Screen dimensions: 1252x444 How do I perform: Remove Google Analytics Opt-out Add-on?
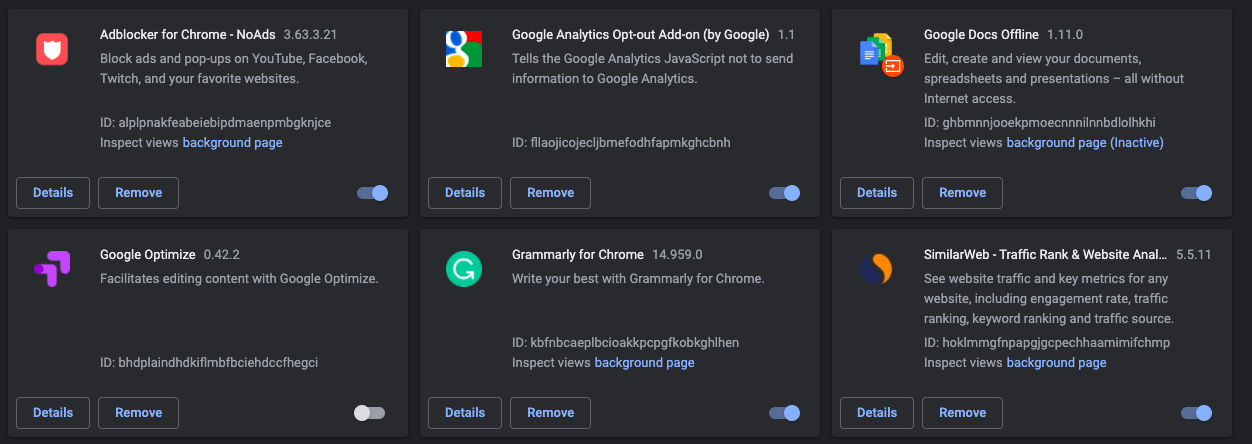tap(550, 193)
